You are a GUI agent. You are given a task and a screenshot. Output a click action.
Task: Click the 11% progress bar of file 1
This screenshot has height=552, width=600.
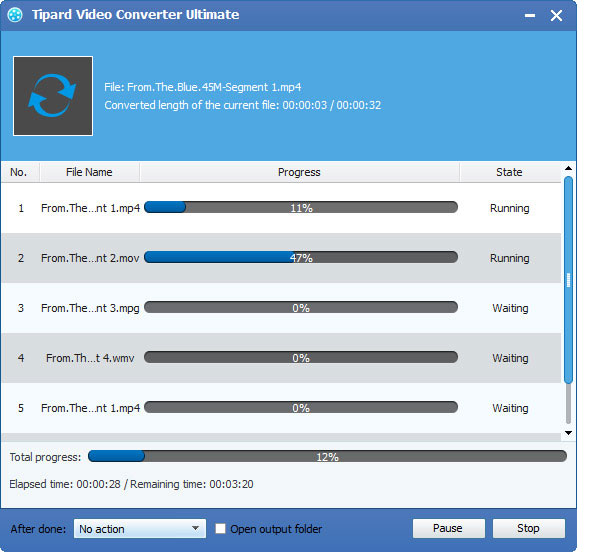(301, 207)
